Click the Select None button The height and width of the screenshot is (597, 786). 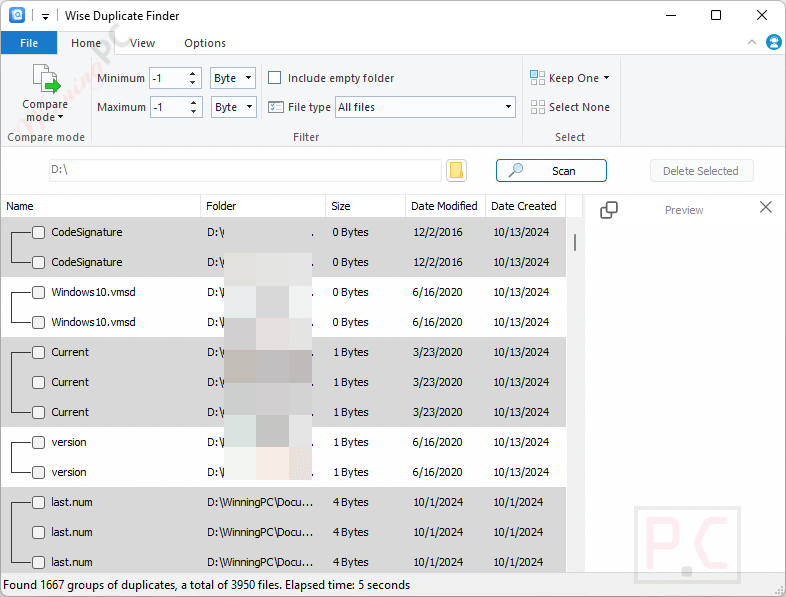click(x=570, y=107)
